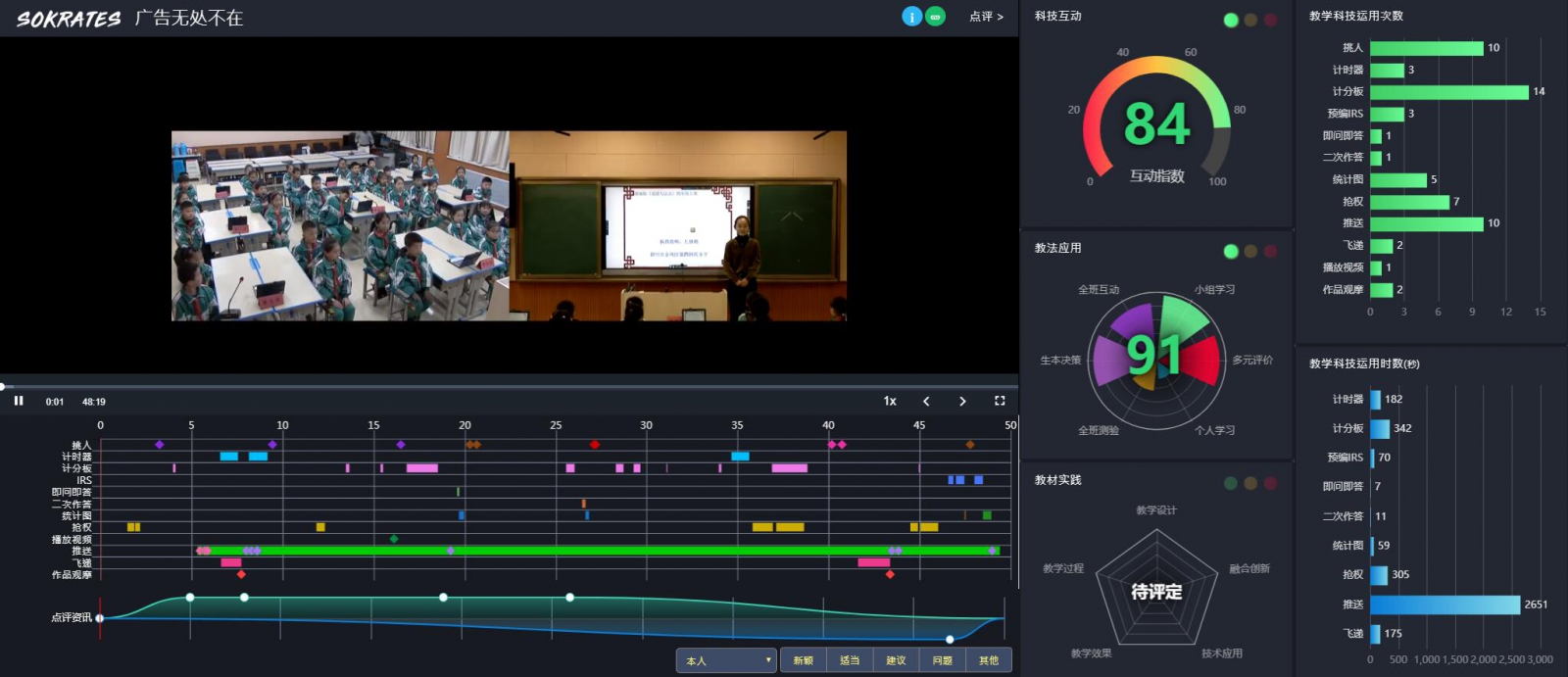Click the SOKRATES logo
1568x677 pixels.
click(x=69, y=19)
